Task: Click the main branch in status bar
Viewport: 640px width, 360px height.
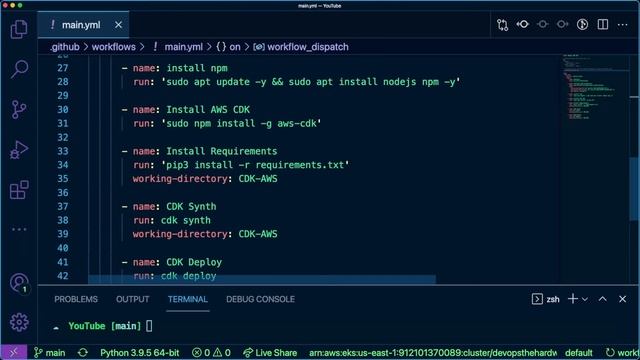Action: click(x=49, y=353)
